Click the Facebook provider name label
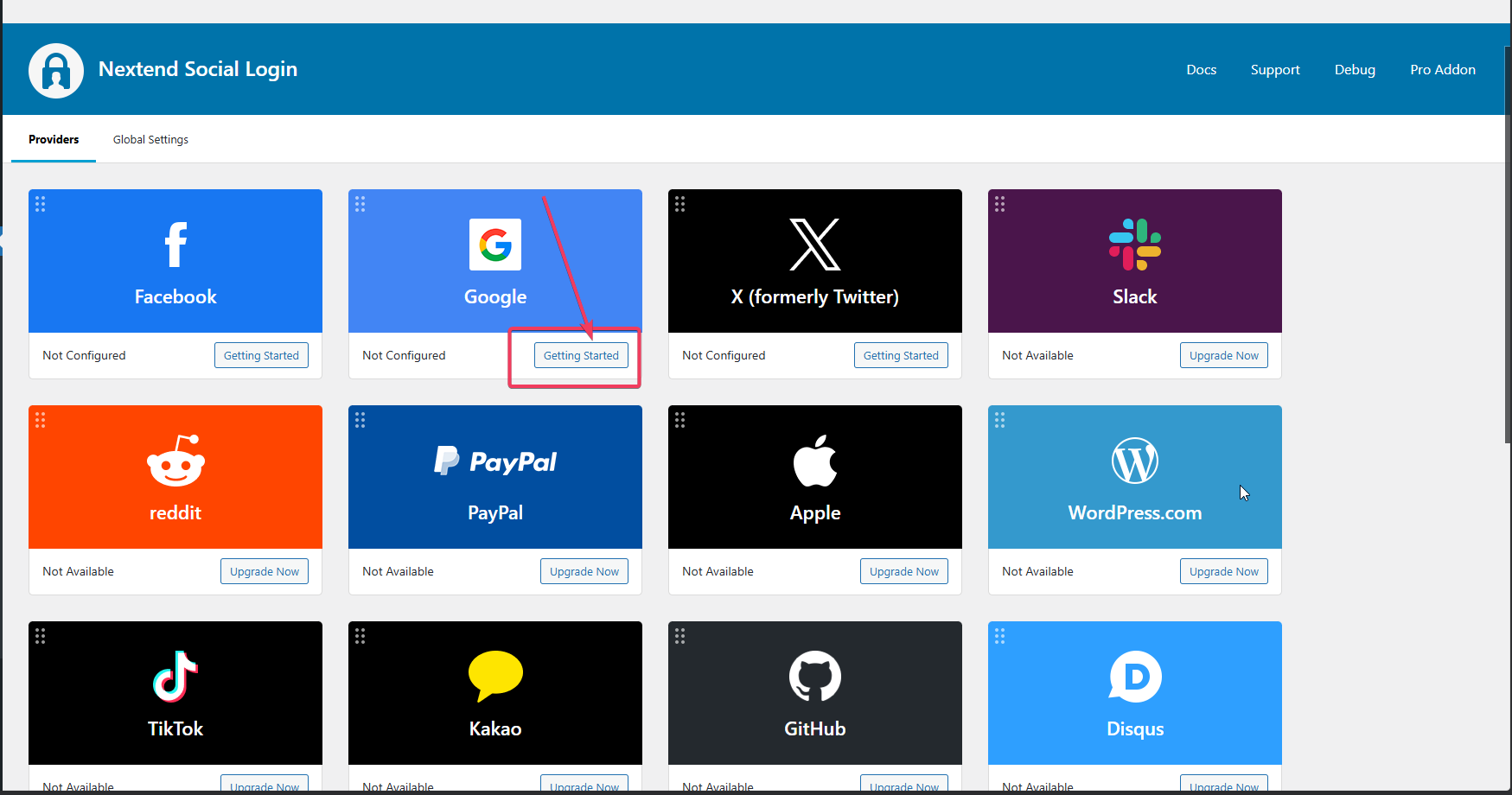The image size is (1512, 795). click(175, 296)
